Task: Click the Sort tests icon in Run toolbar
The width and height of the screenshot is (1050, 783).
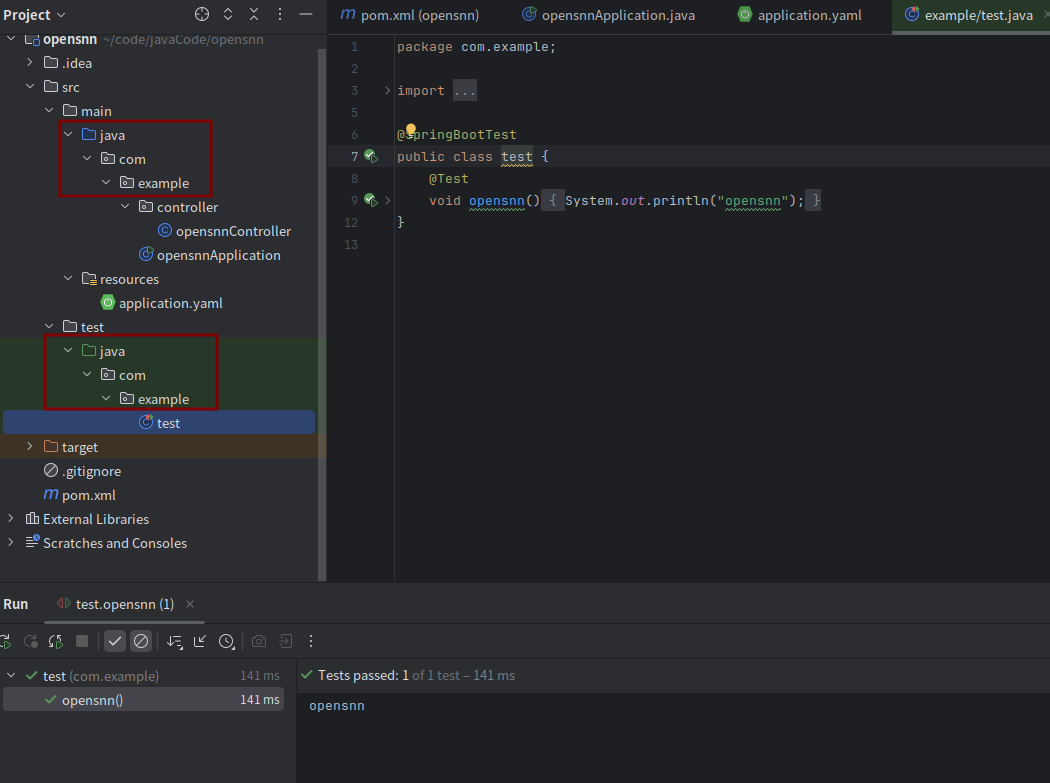Action: point(174,642)
